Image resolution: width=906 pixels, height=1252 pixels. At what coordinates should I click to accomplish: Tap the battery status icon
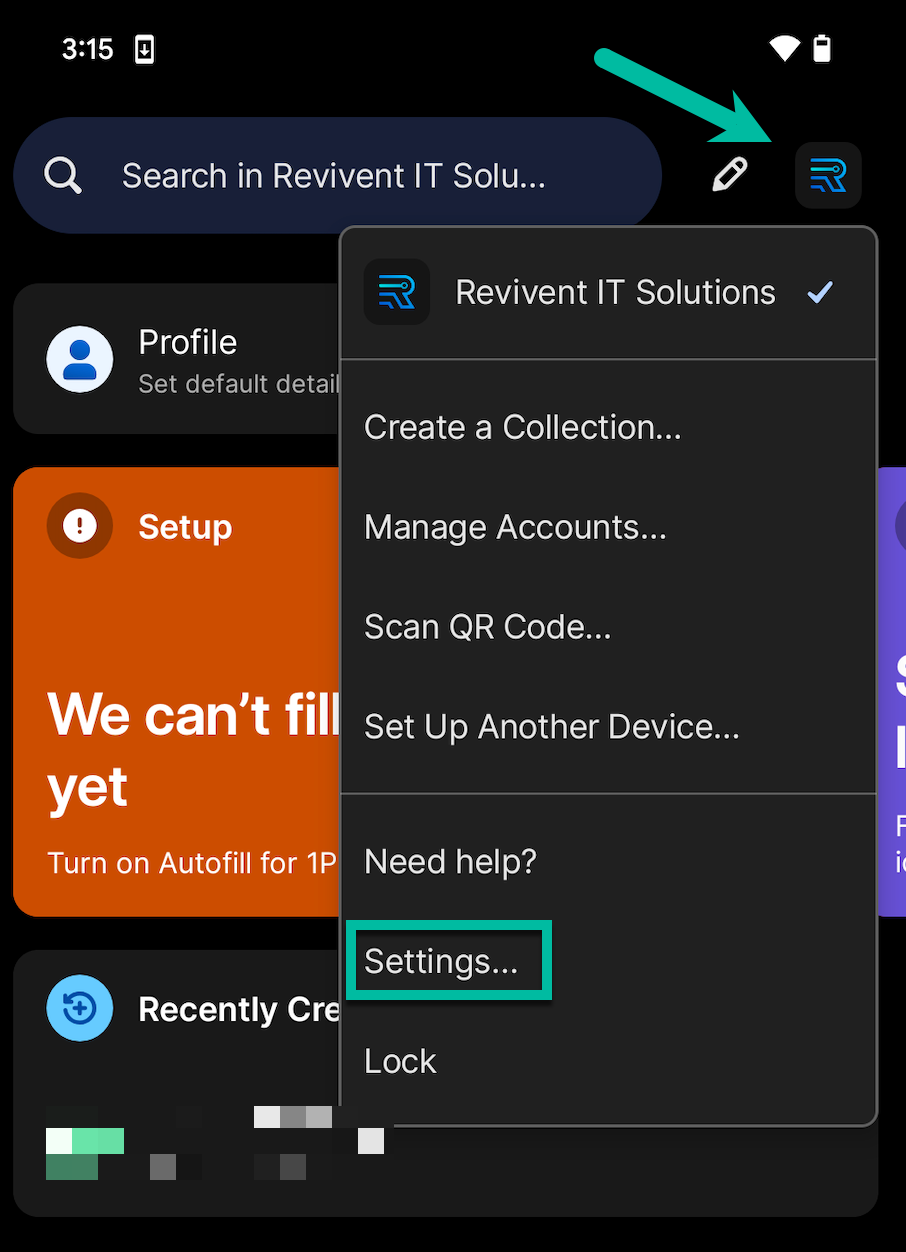pyautogui.click(x=822, y=48)
